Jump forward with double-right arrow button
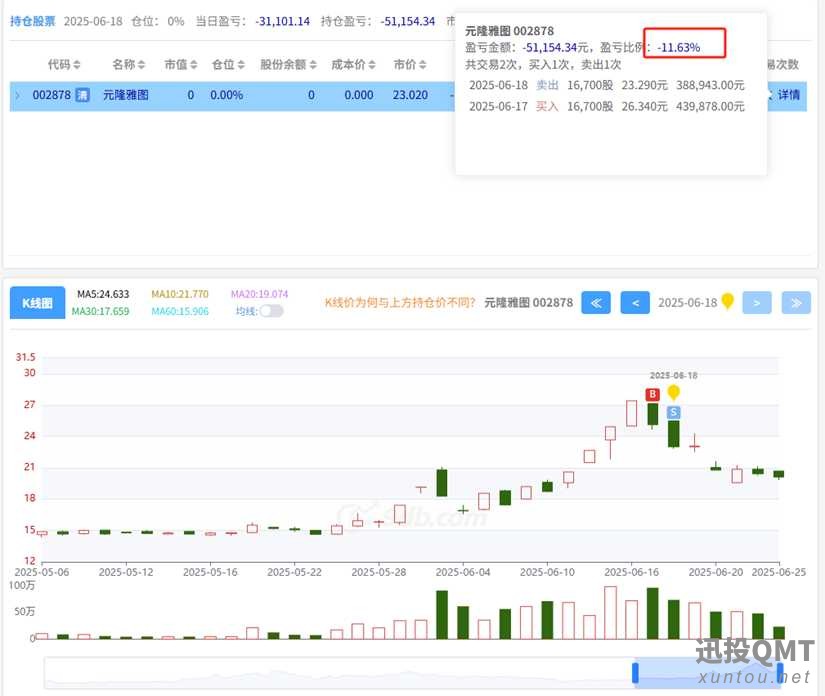 click(796, 303)
